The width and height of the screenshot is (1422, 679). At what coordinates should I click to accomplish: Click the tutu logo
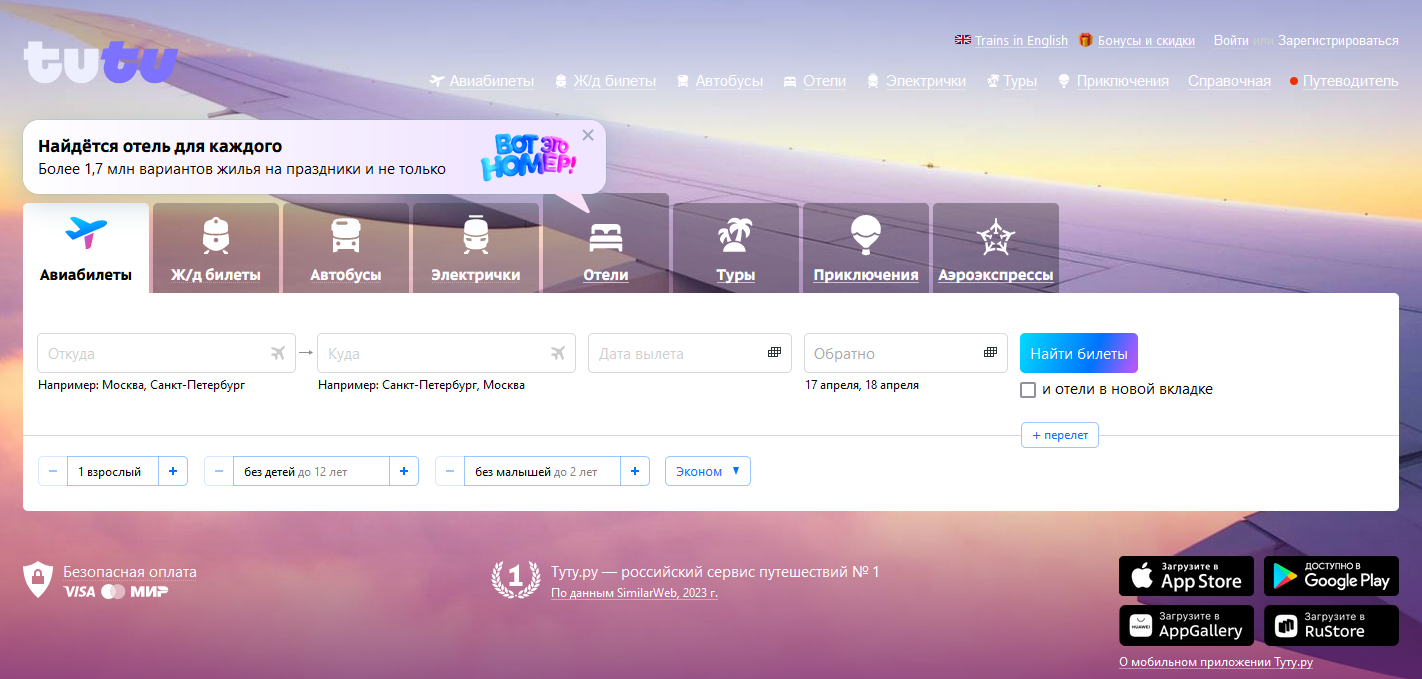tap(101, 62)
